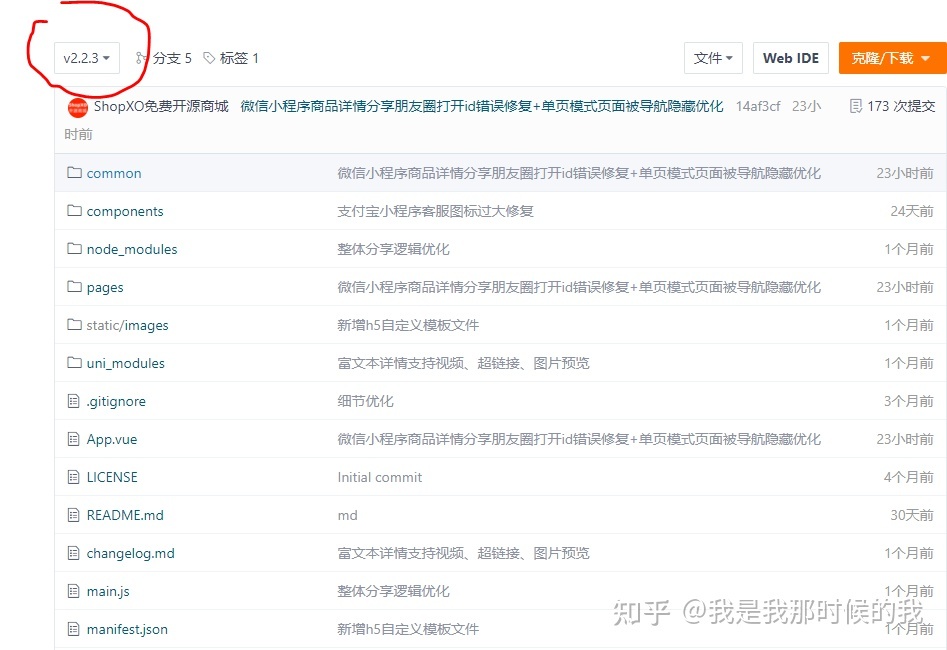Click the 24天前 timestamp
The width and height of the screenshot is (947, 650).
[x=912, y=211]
